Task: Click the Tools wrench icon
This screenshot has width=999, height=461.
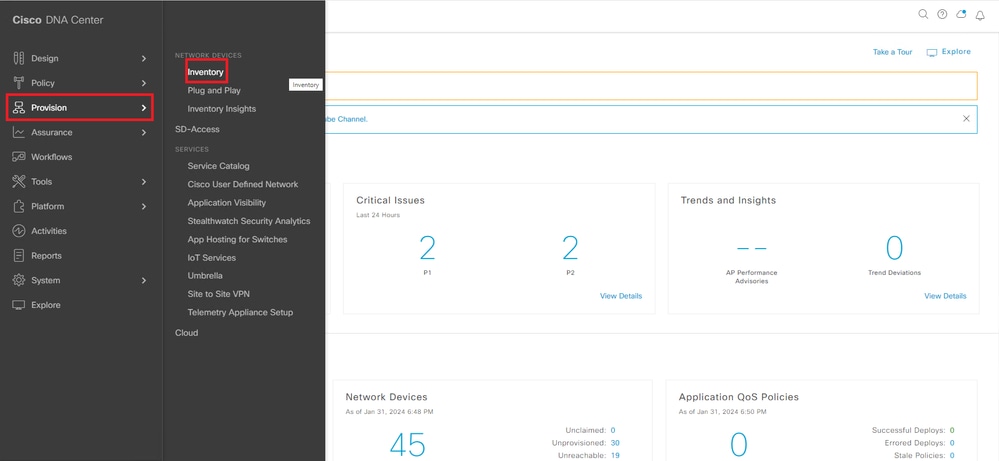Action: 18,181
